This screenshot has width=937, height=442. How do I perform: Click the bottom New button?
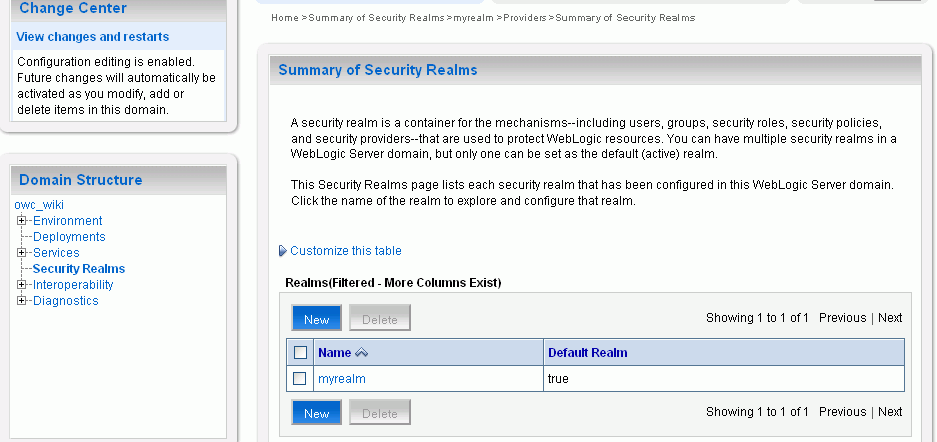tap(317, 412)
